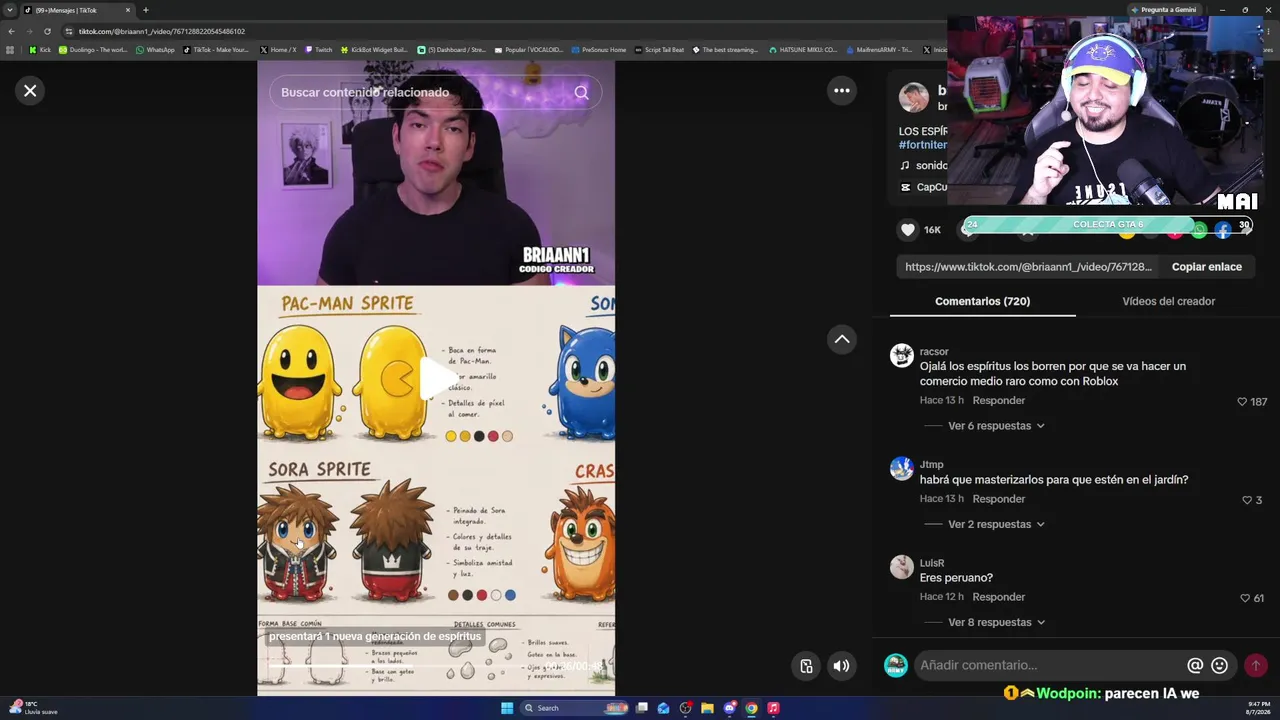Open racsor's profile avatar

click(902, 356)
